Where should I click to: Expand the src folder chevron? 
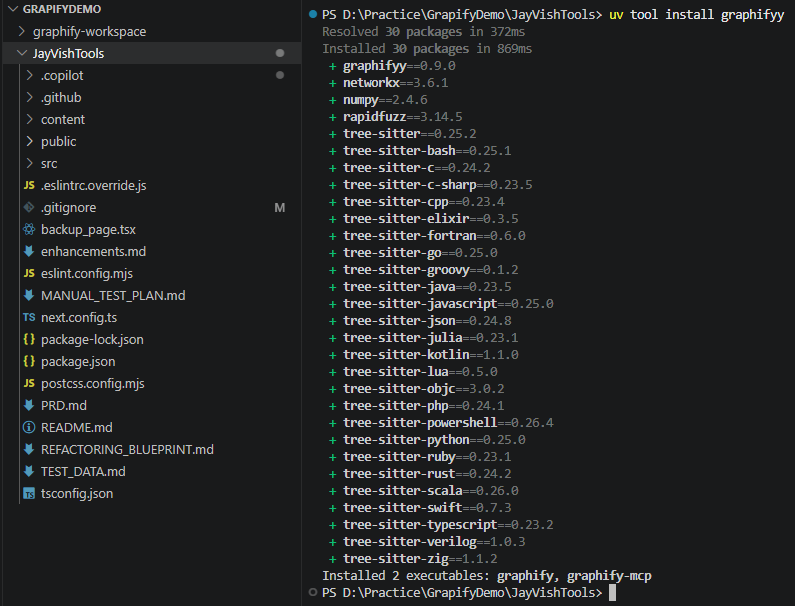point(30,163)
